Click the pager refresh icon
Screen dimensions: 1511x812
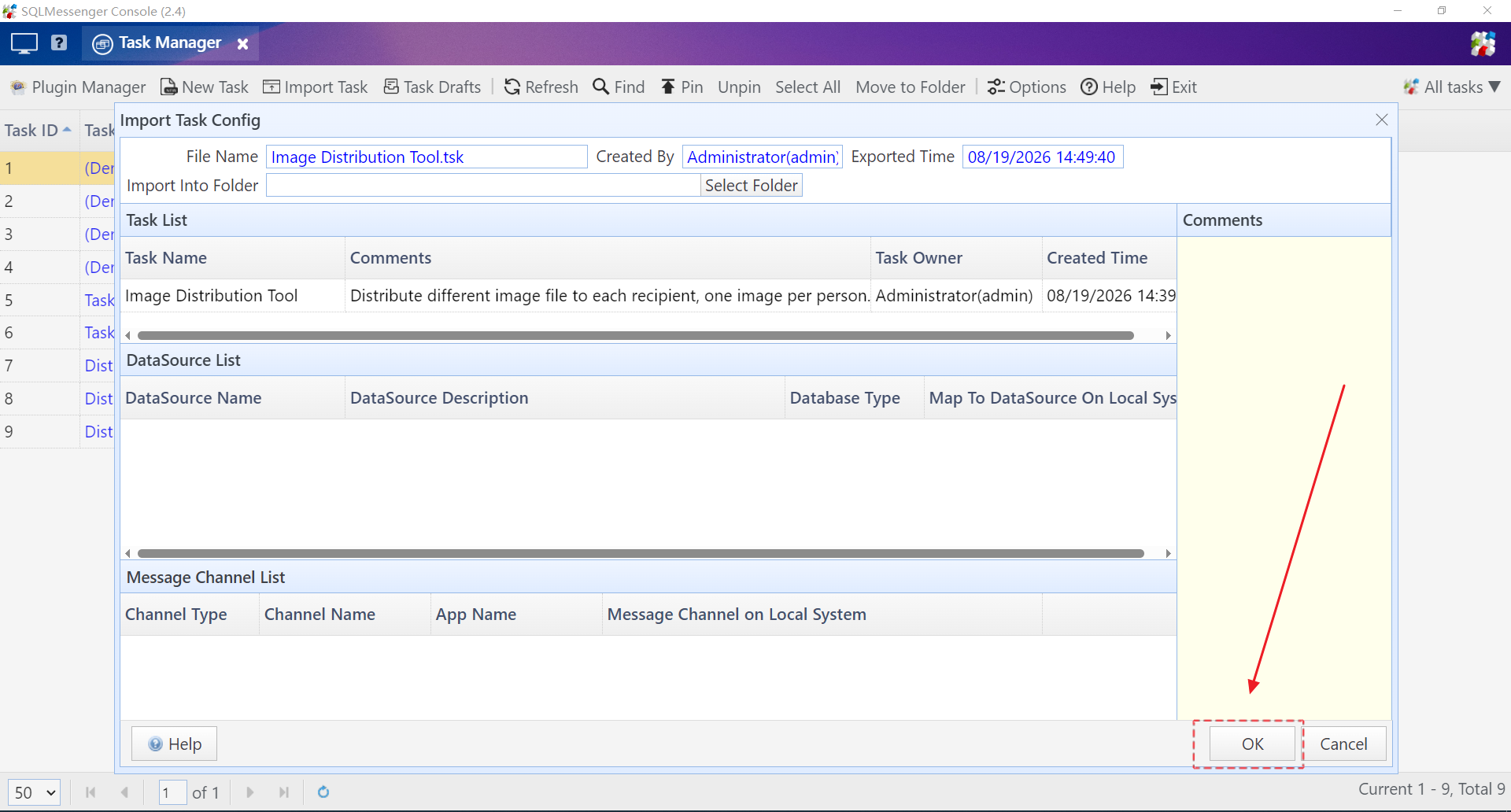point(323,792)
